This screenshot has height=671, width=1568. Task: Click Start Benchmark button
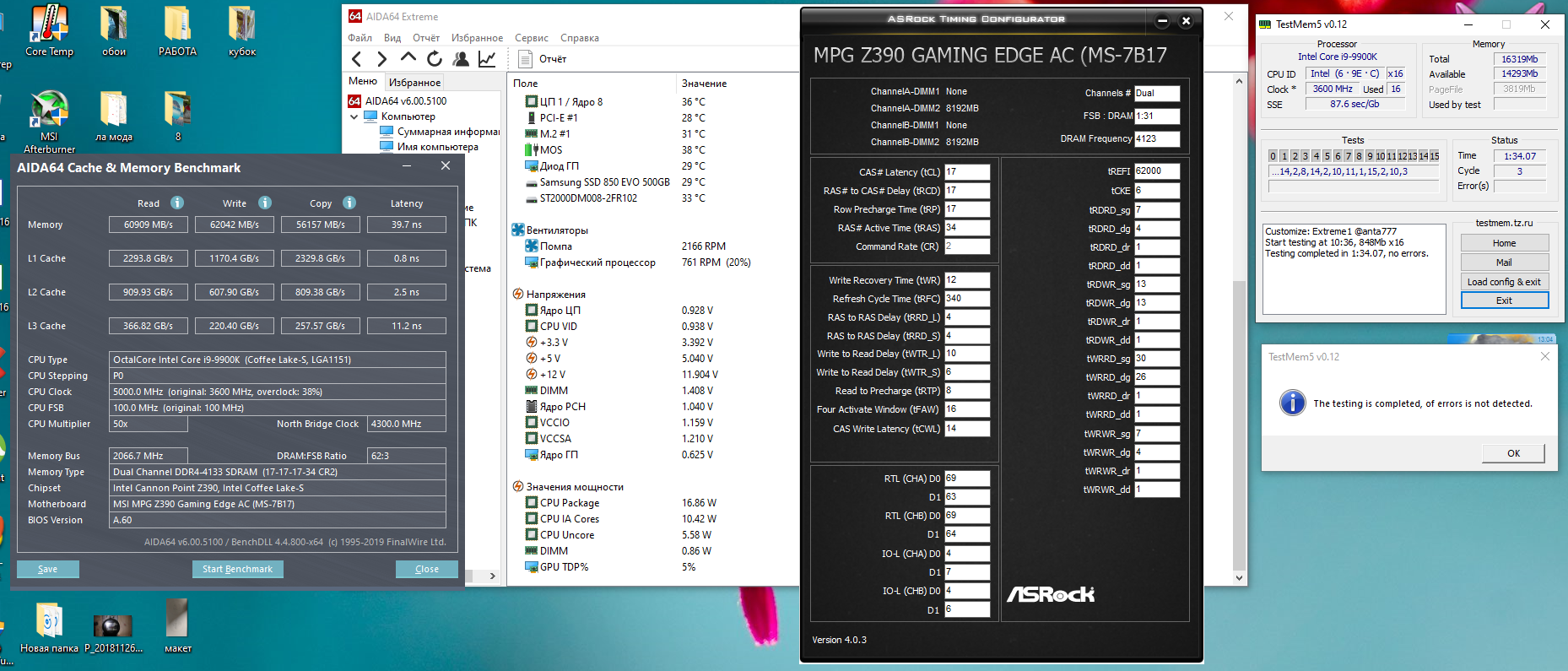click(238, 569)
